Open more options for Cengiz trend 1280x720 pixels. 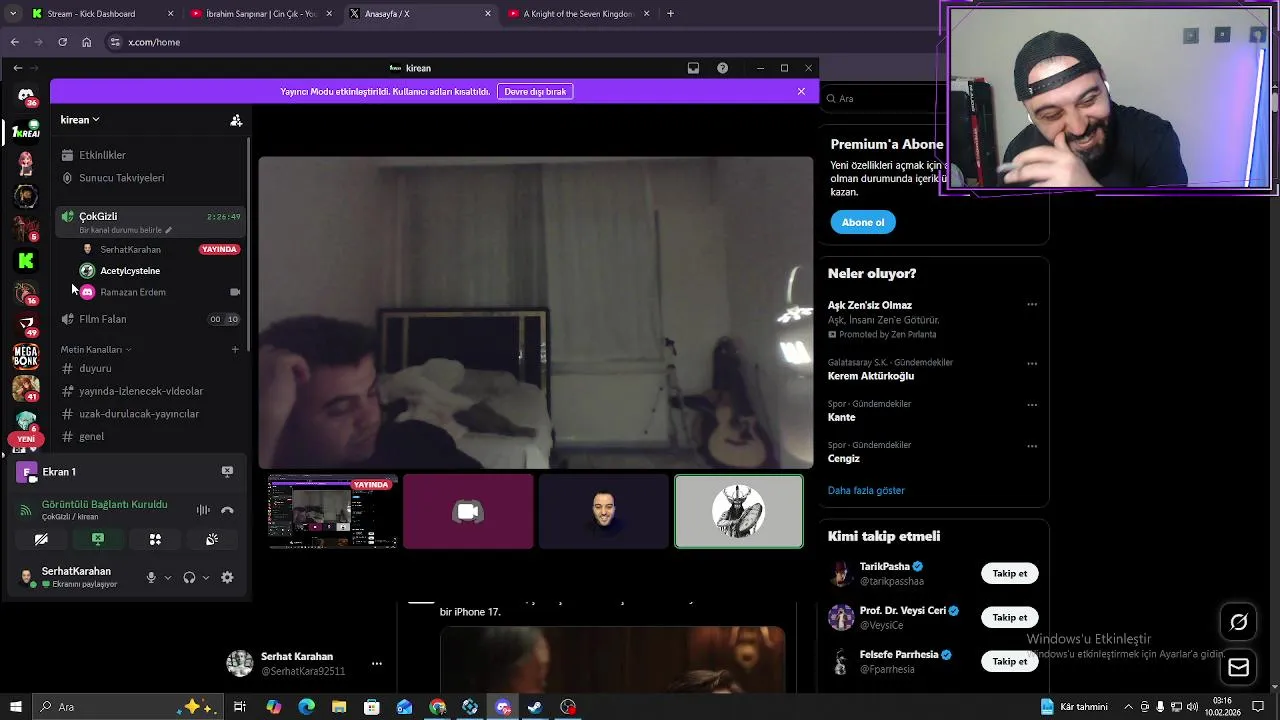click(1032, 446)
